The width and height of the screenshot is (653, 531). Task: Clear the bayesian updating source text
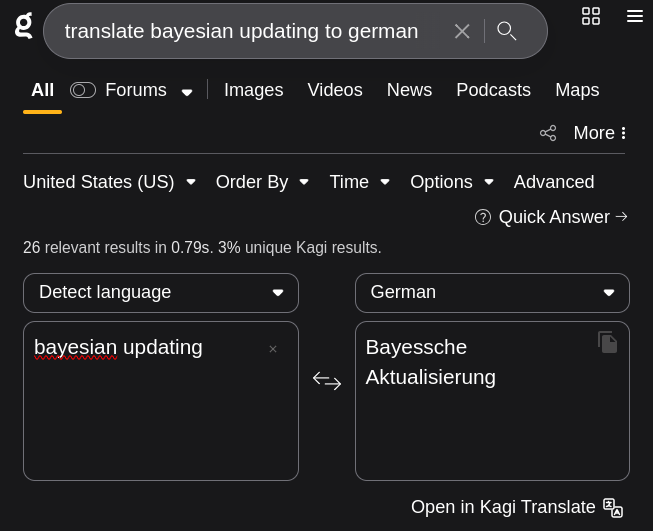[x=273, y=349]
